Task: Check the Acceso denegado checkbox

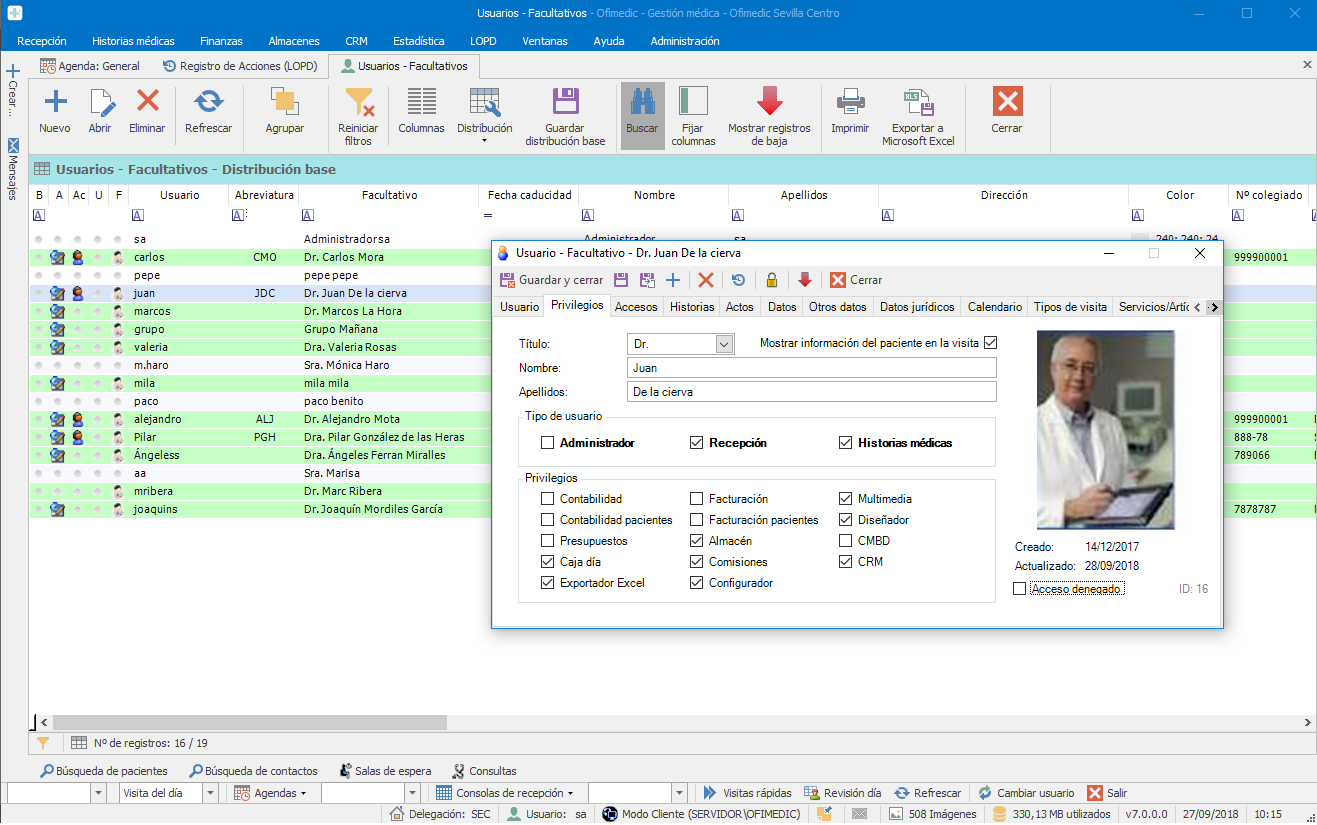Action: point(1019,589)
